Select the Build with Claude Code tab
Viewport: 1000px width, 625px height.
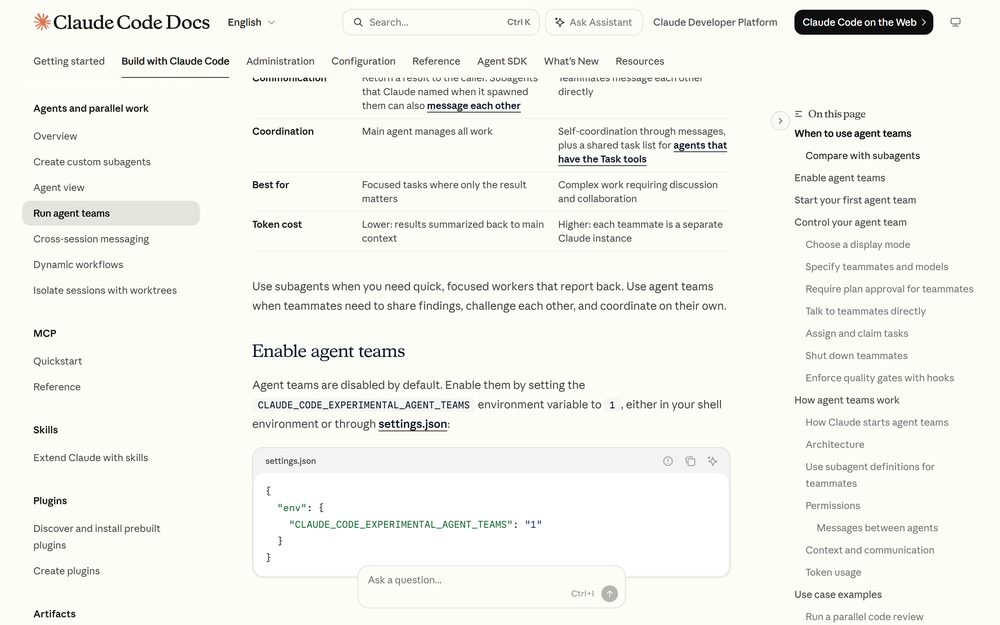pos(175,61)
